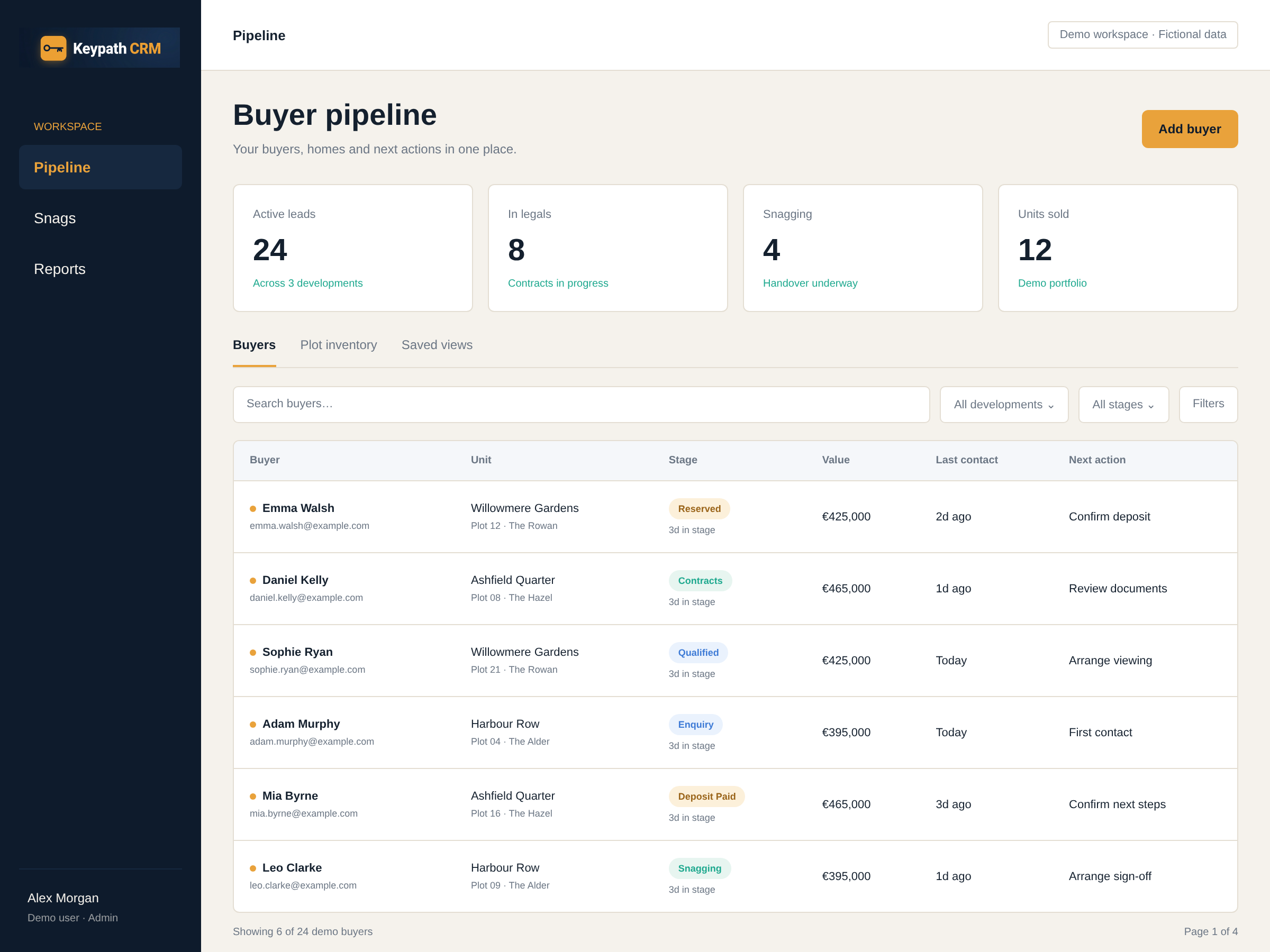Click the Demo workspace badge
The width and height of the screenshot is (1270, 952).
tap(1142, 34)
